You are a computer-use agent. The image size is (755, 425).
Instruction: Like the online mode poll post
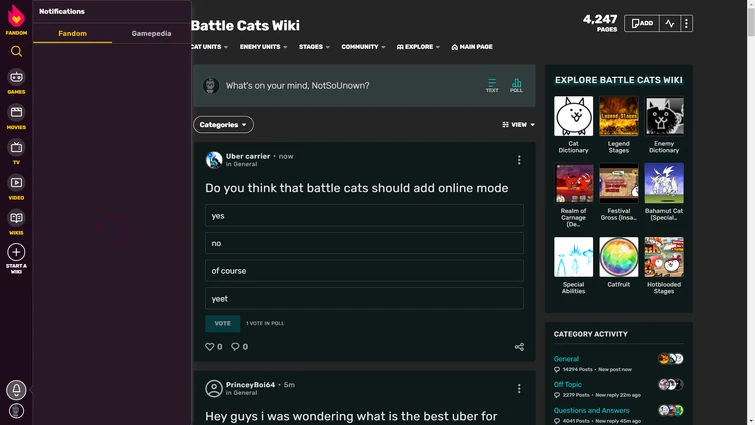[x=210, y=347]
